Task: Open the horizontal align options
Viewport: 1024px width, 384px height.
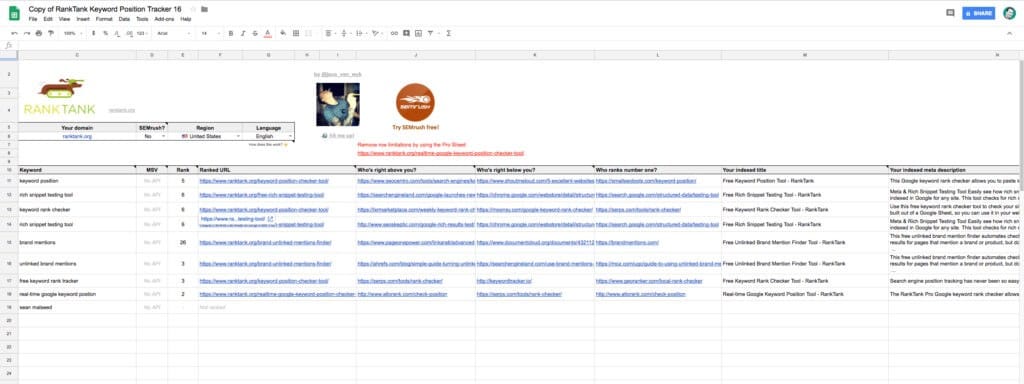Action: pyautogui.click(x=329, y=33)
